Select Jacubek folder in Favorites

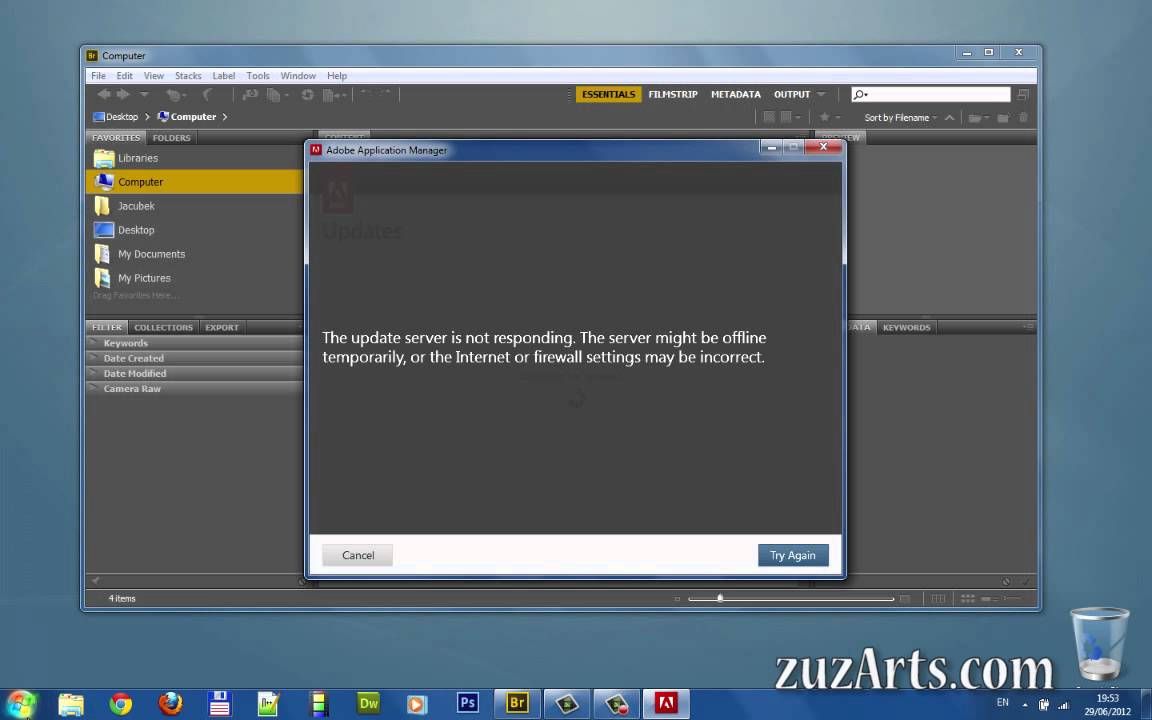click(194, 206)
